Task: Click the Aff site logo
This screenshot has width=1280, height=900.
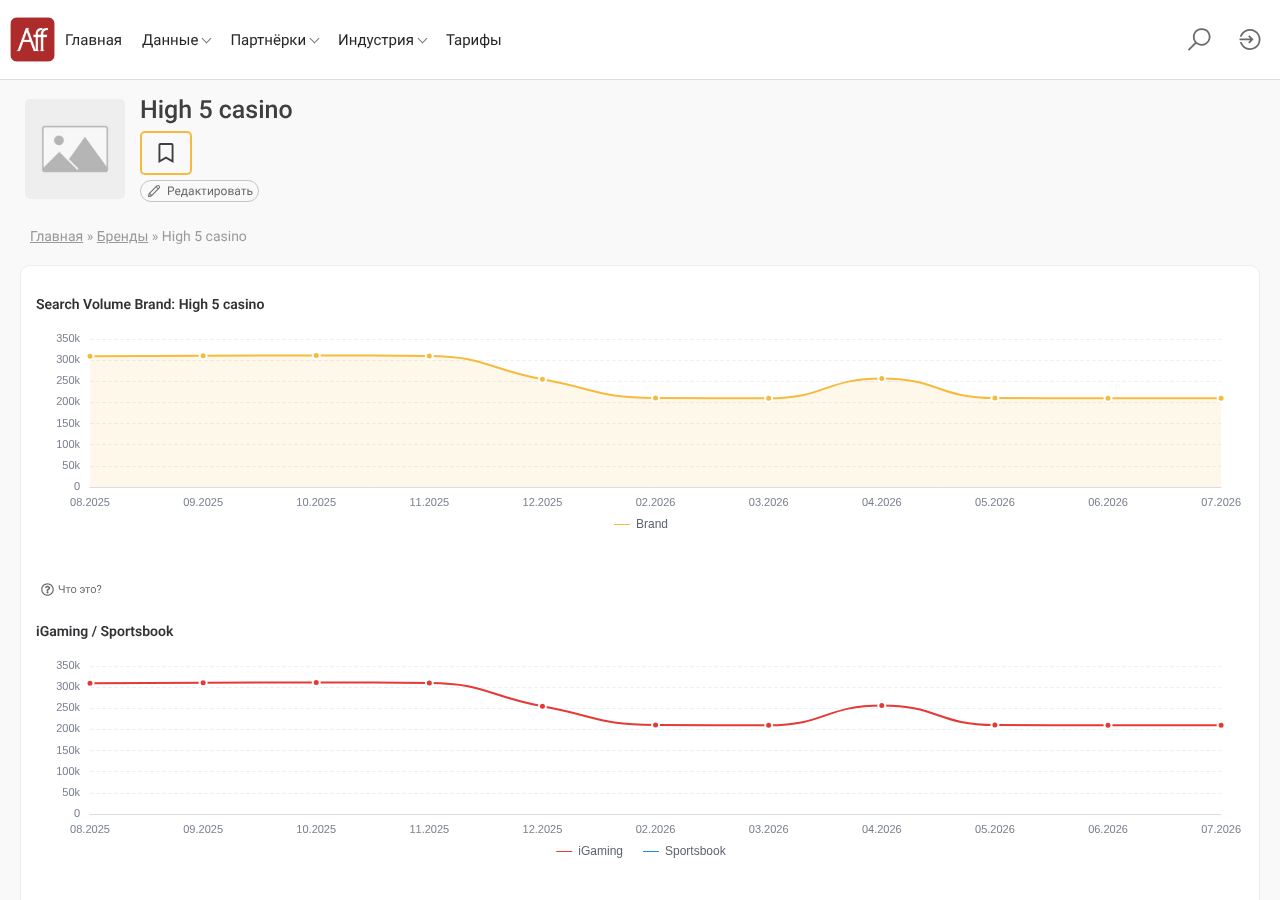Action: pyautogui.click(x=33, y=40)
